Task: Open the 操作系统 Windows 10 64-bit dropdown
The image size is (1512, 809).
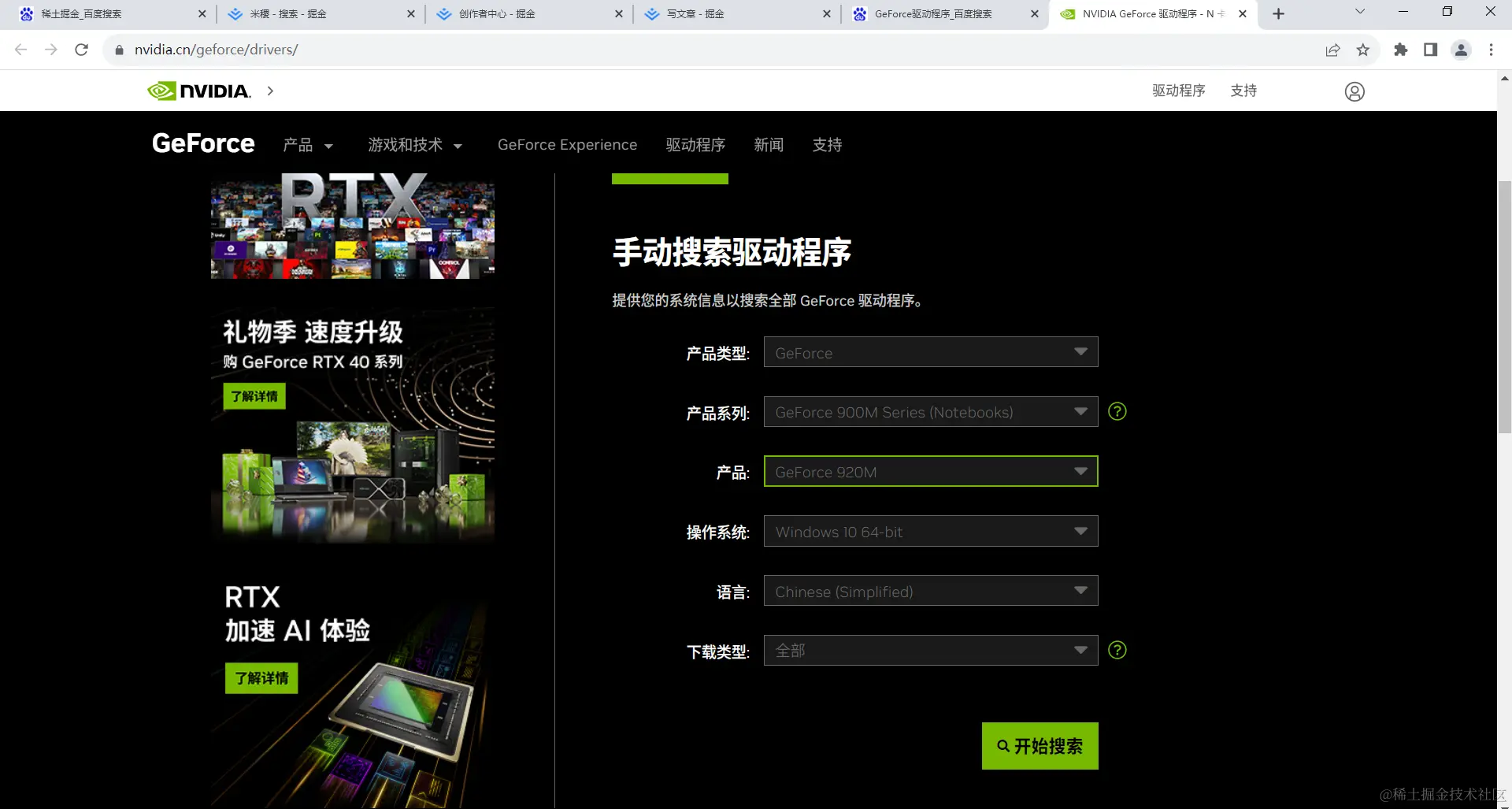Action: click(x=931, y=531)
